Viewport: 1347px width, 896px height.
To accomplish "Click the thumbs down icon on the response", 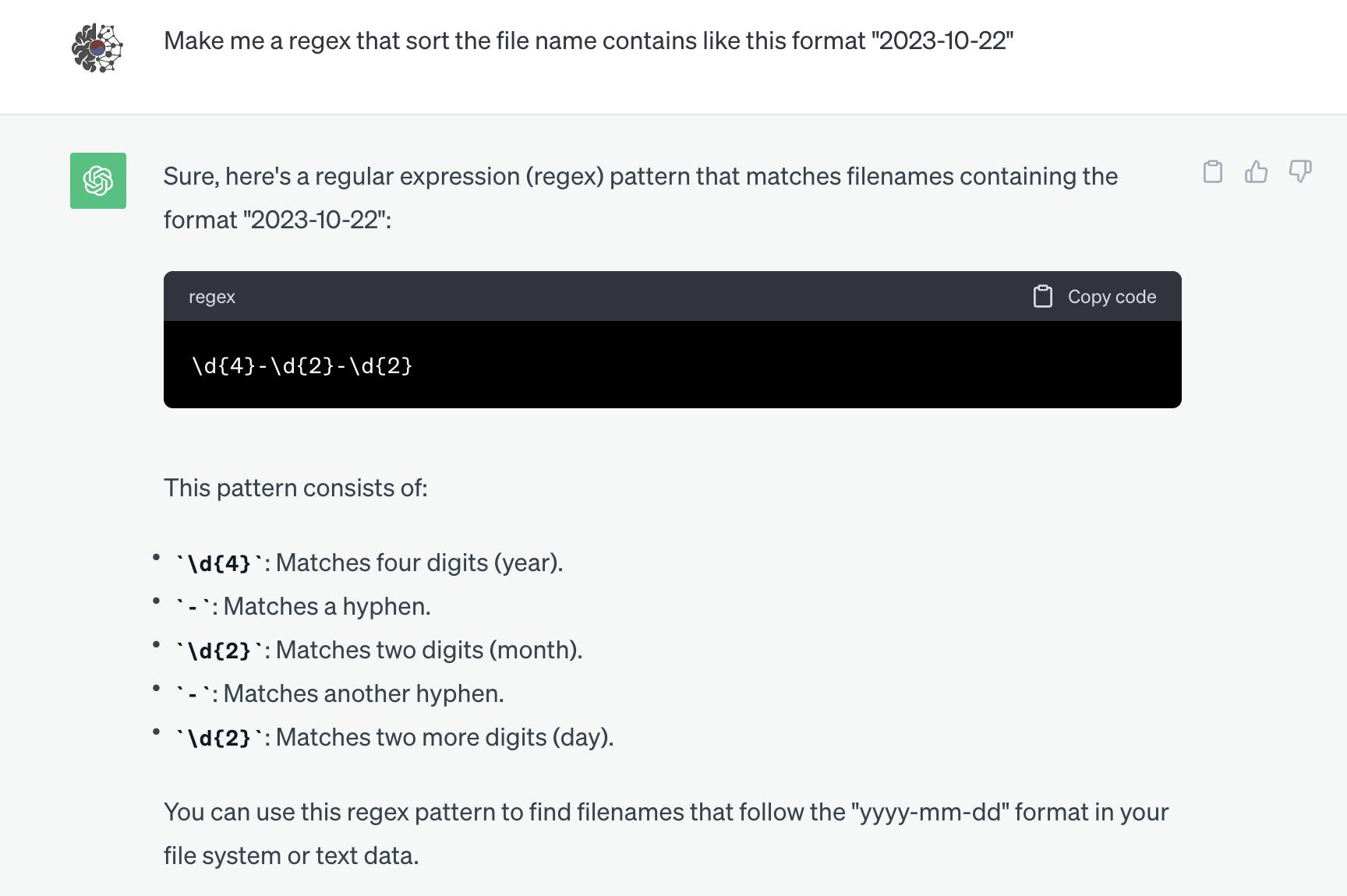I will [1299, 171].
